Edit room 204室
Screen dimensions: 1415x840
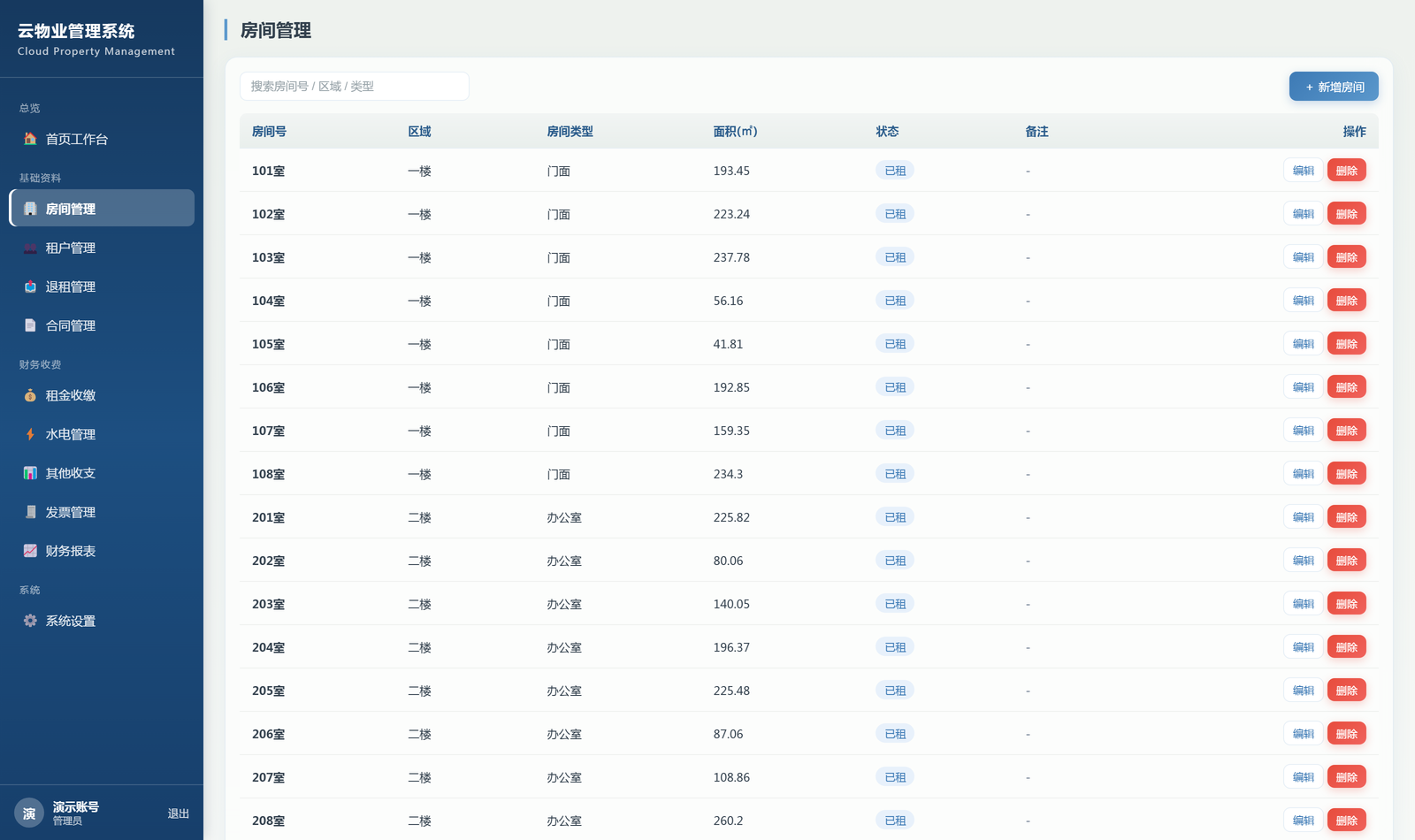pyautogui.click(x=1304, y=647)
